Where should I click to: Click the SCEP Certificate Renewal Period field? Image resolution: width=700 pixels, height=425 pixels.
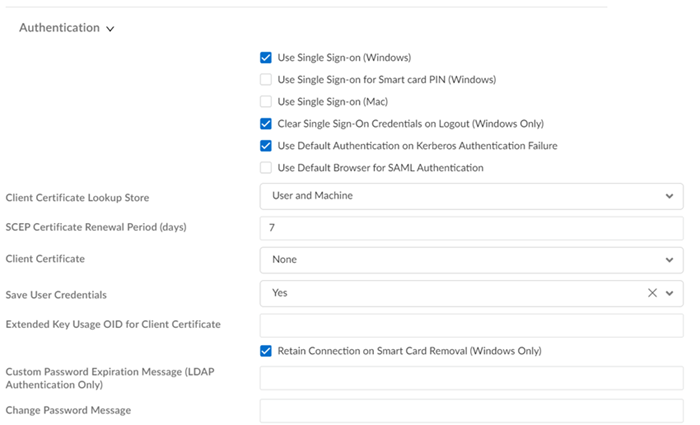(471, 228)
